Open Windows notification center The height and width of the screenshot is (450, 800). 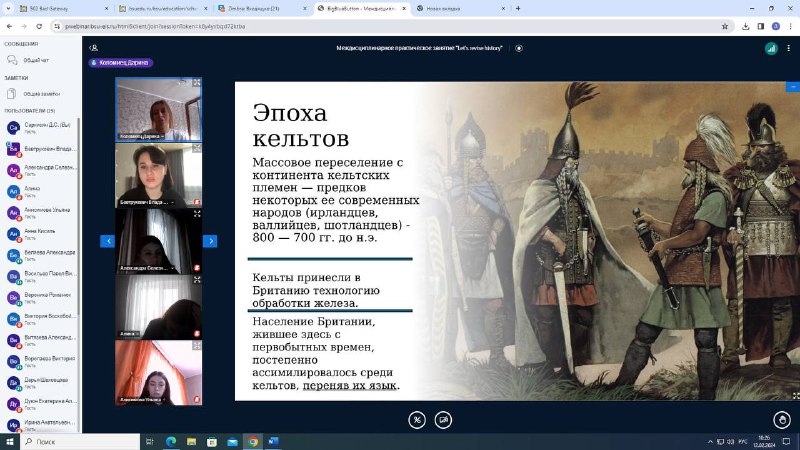(787, 441)
